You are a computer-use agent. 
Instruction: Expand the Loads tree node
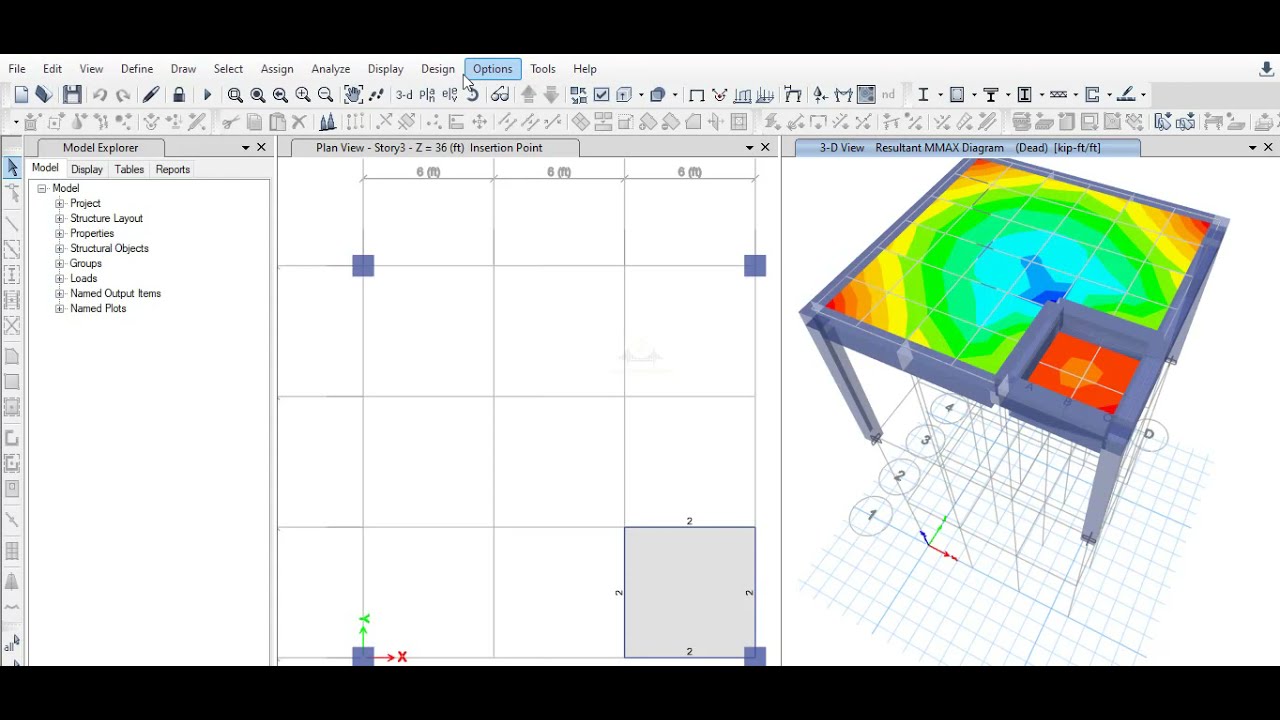coord(60,279)
